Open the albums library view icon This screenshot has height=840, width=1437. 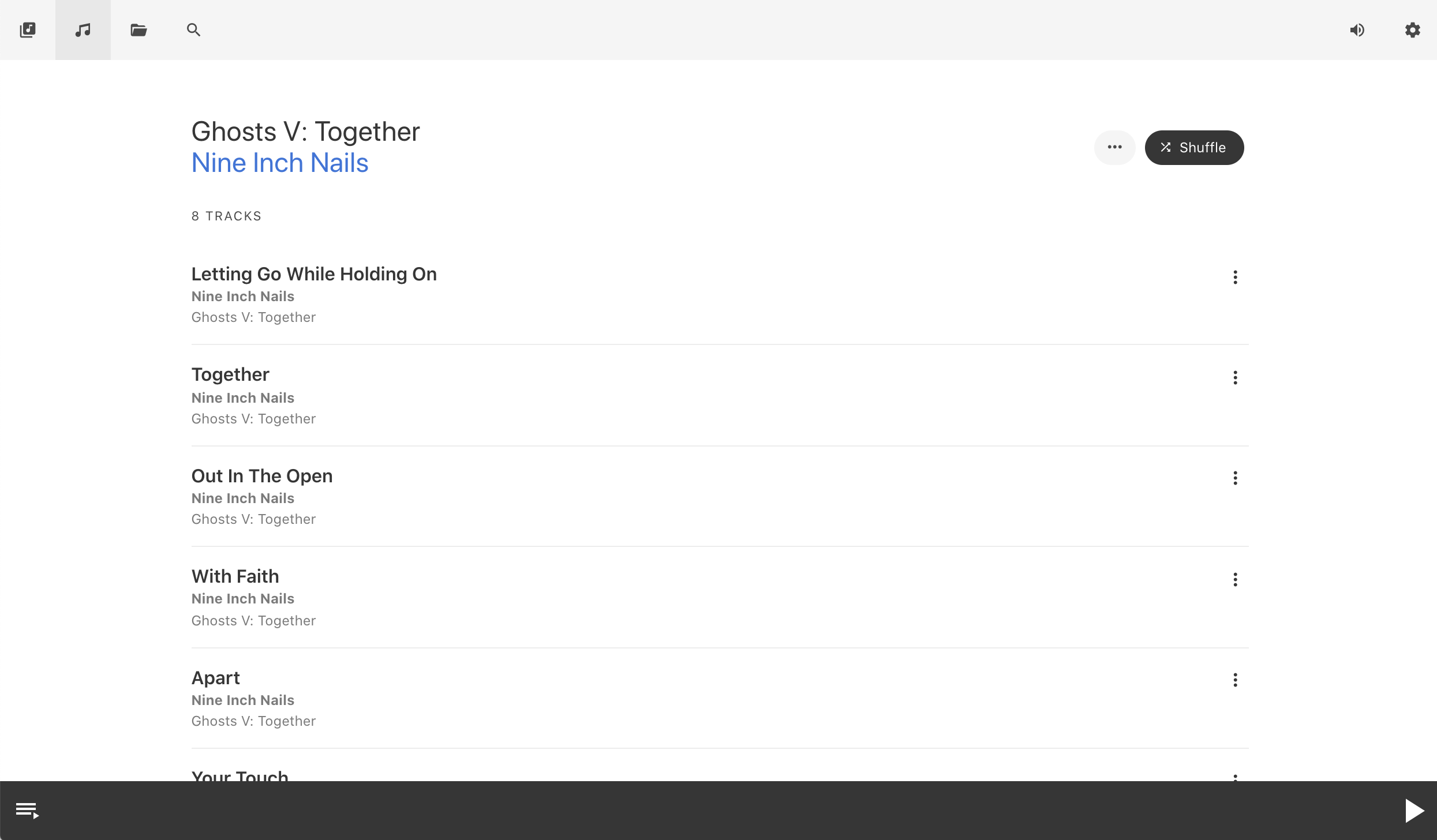coord(28,30)
